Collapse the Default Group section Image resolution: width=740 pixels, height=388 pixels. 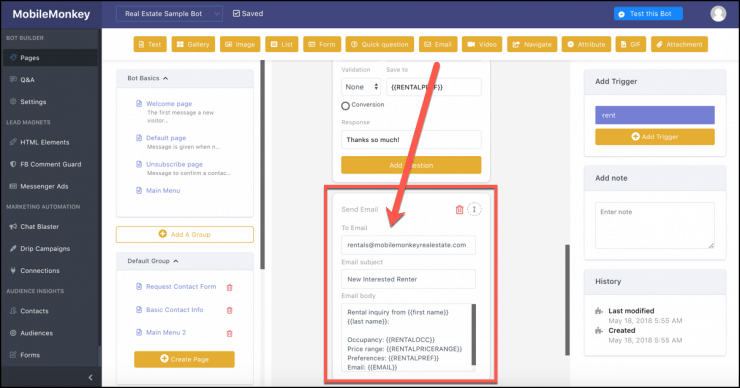176,261
